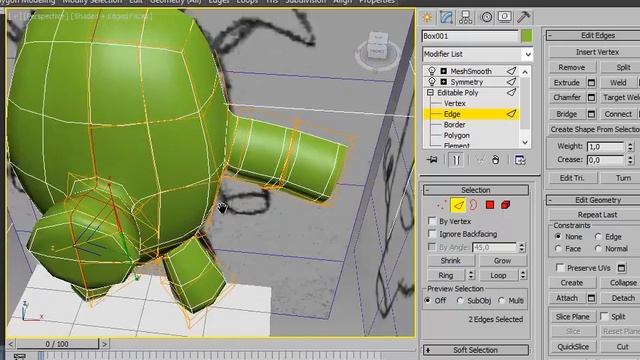Select the Border sub-object level in stack
The image size is (640, 360).
pyautogui.click(x=454, y=124)
